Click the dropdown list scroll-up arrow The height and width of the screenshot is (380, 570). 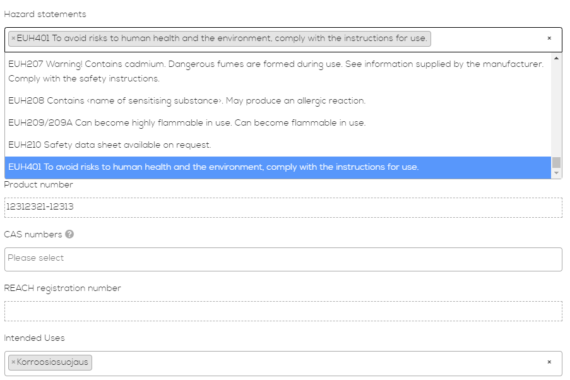(x=556, y=58)
